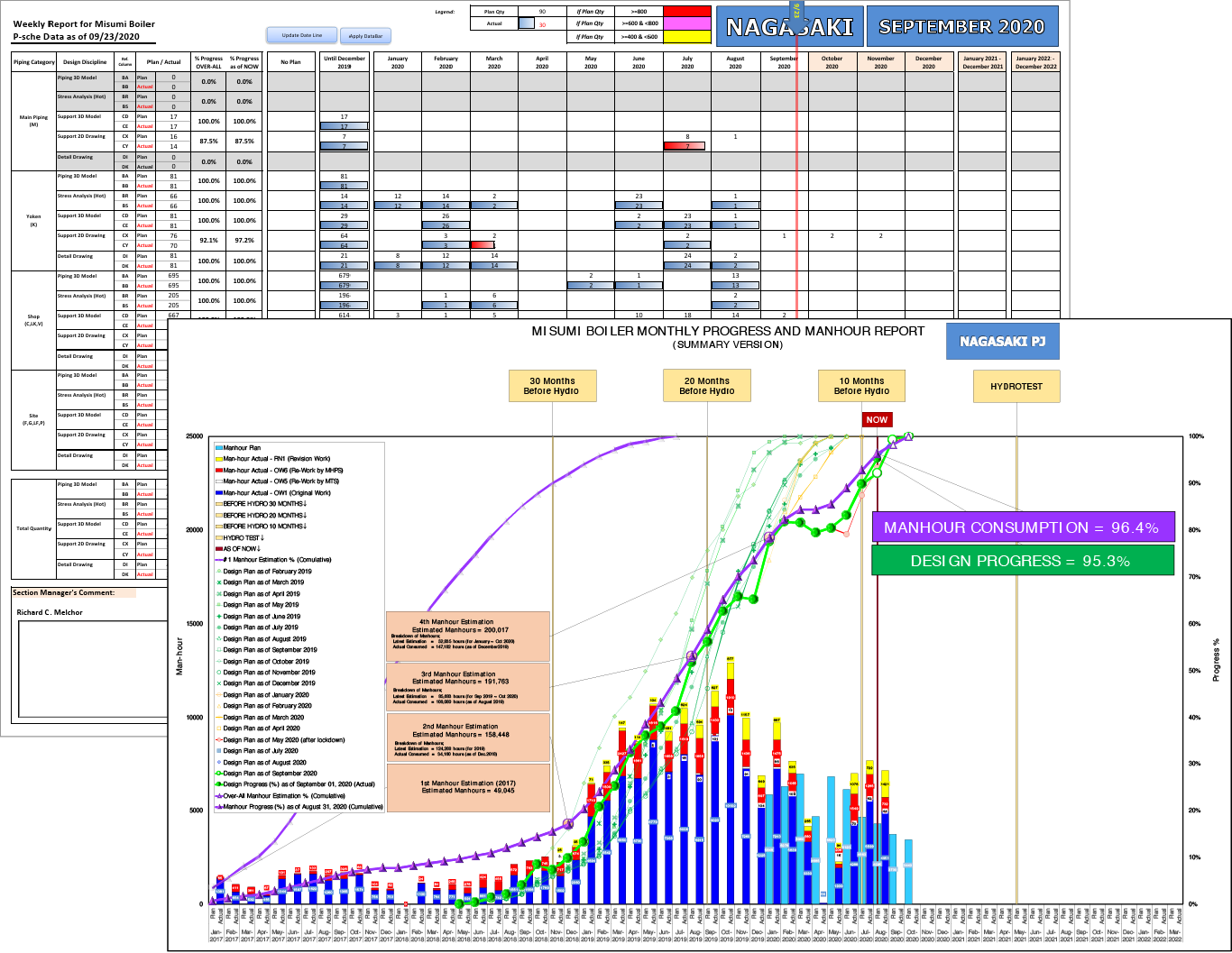1232x953 pixels.
Task: Click the 'Main Piping (M)' category cell
Action: point(33,122)
